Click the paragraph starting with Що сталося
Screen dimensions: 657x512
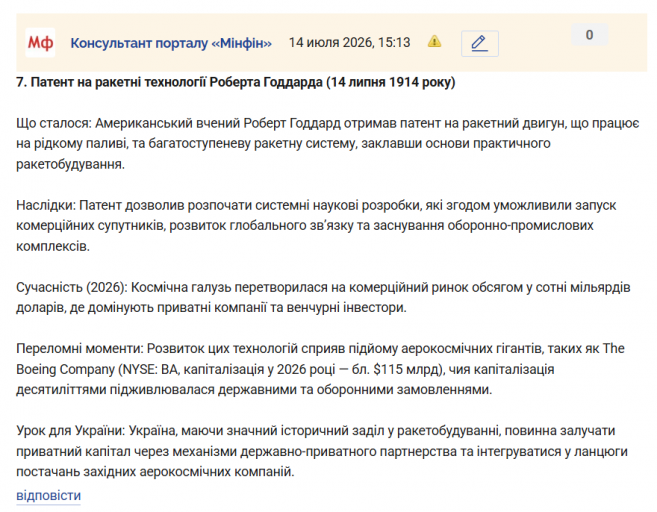pos(328,143)
